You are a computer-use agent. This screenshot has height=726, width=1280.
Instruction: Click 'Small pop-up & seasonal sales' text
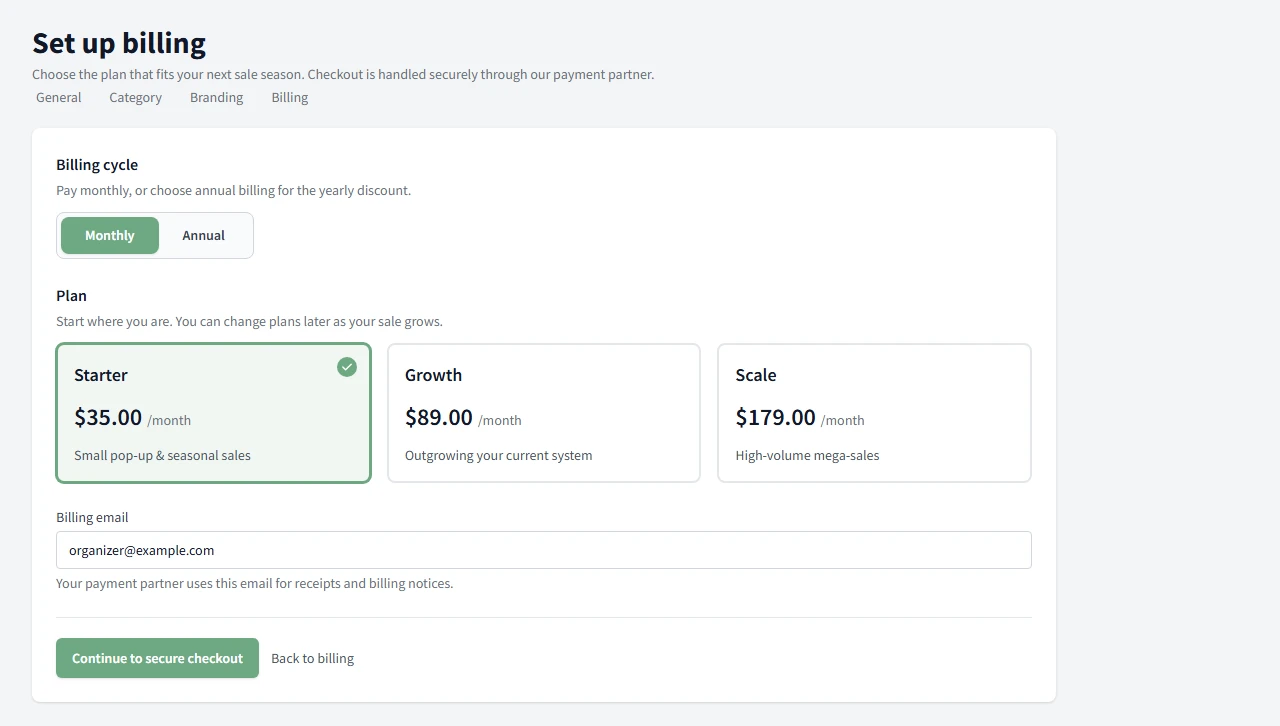(x=162, y=456)
